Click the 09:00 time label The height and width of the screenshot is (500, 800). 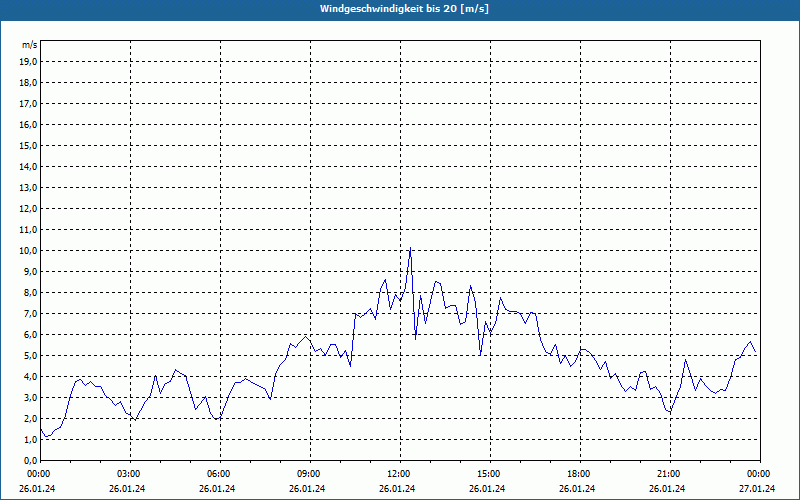click(310, 474)
